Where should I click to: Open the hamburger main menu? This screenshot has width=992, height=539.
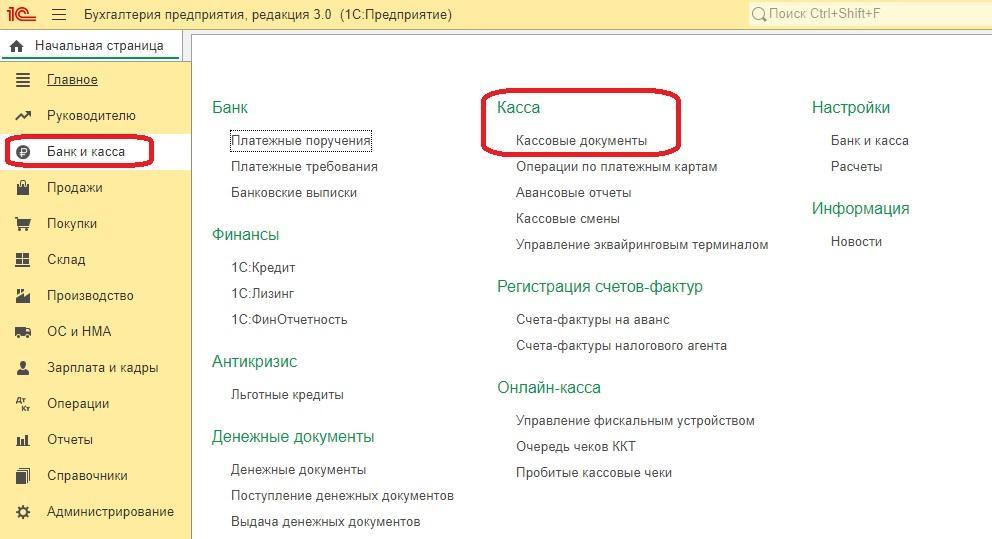pyautogui.click(x=59, y=15)
